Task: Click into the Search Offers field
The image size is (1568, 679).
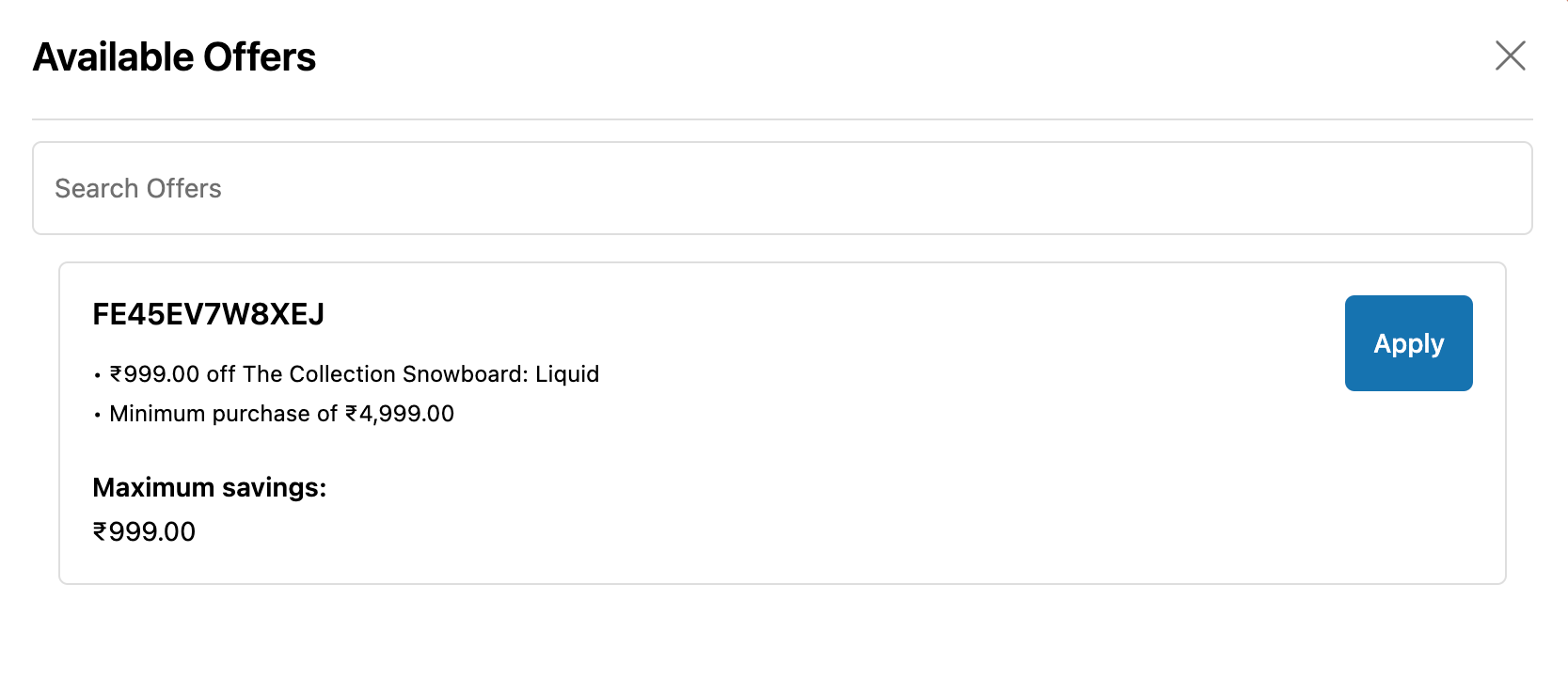Action: tap(781, 188)
